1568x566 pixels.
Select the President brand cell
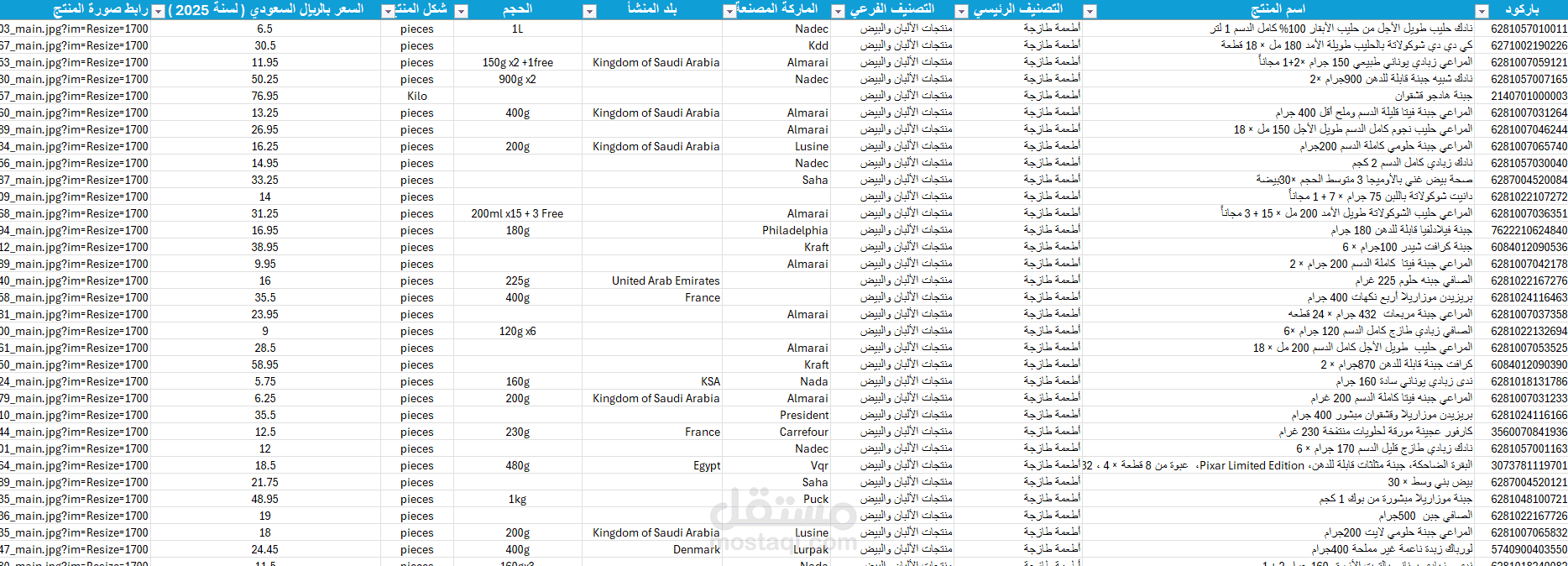click(804, 415)
